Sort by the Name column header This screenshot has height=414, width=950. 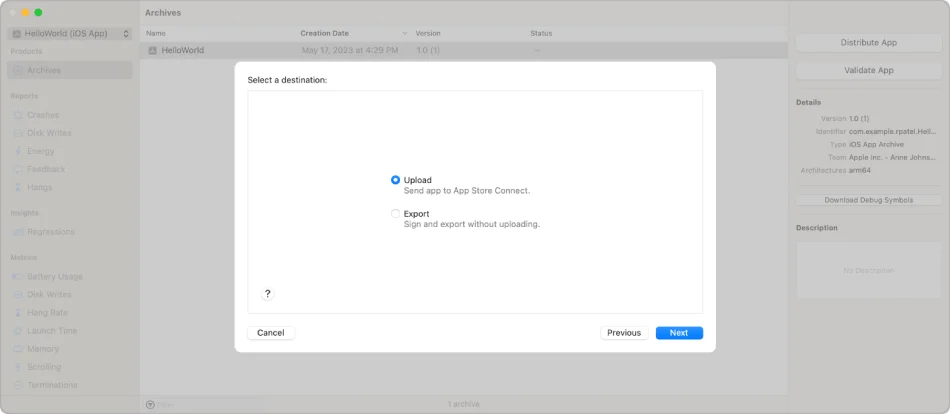(156, 33)
